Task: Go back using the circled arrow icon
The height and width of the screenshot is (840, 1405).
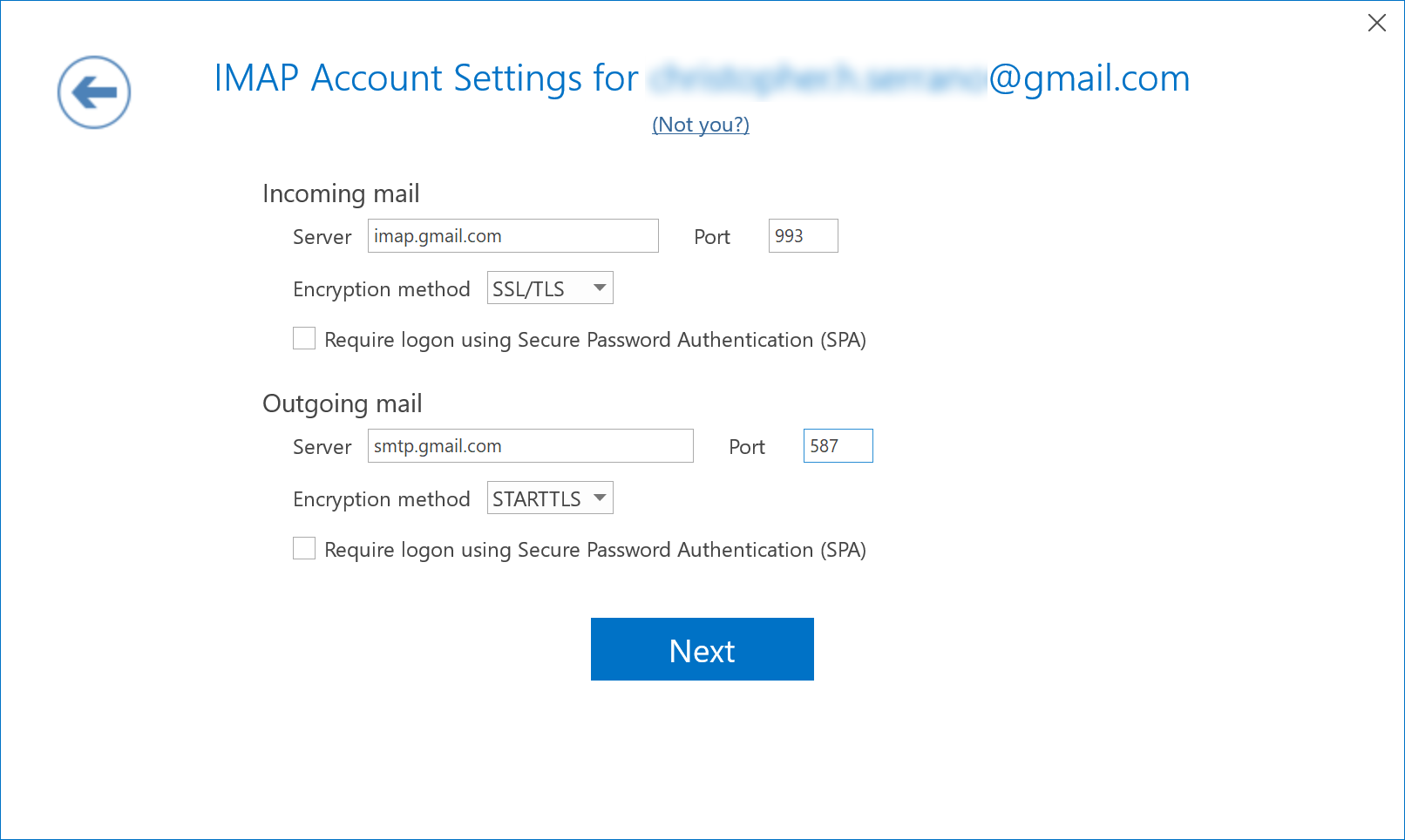Action: pos(94,92)
